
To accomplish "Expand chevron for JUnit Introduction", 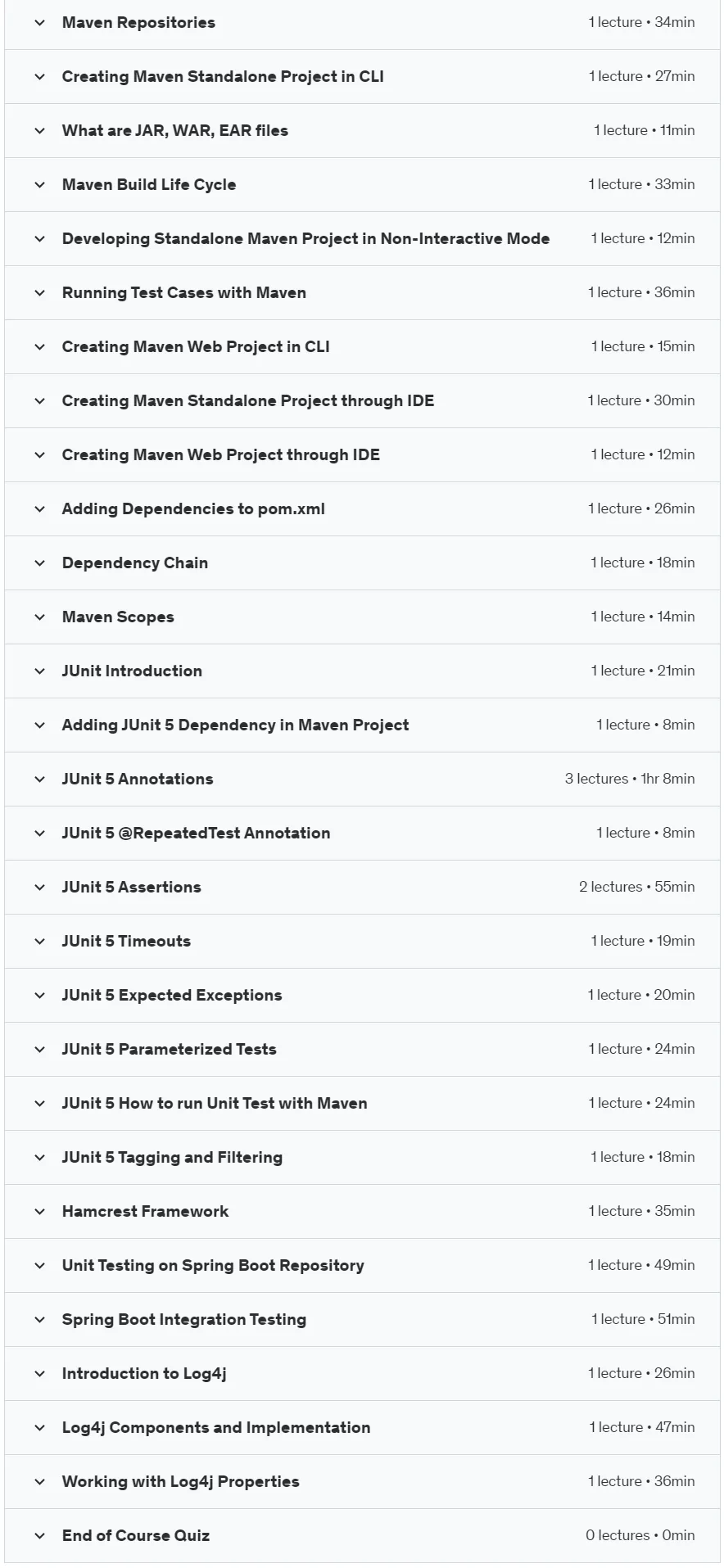I will (39, 671).
